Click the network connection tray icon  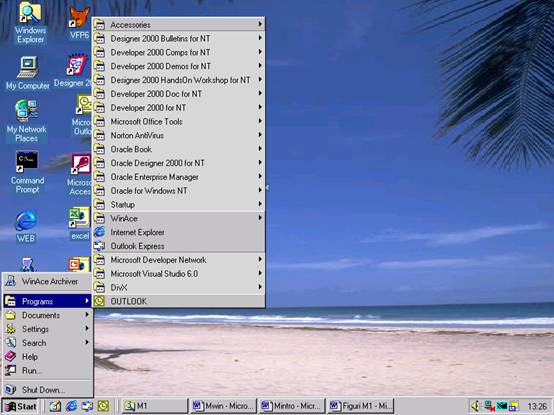pyautogui.click(x=489, y=406)
